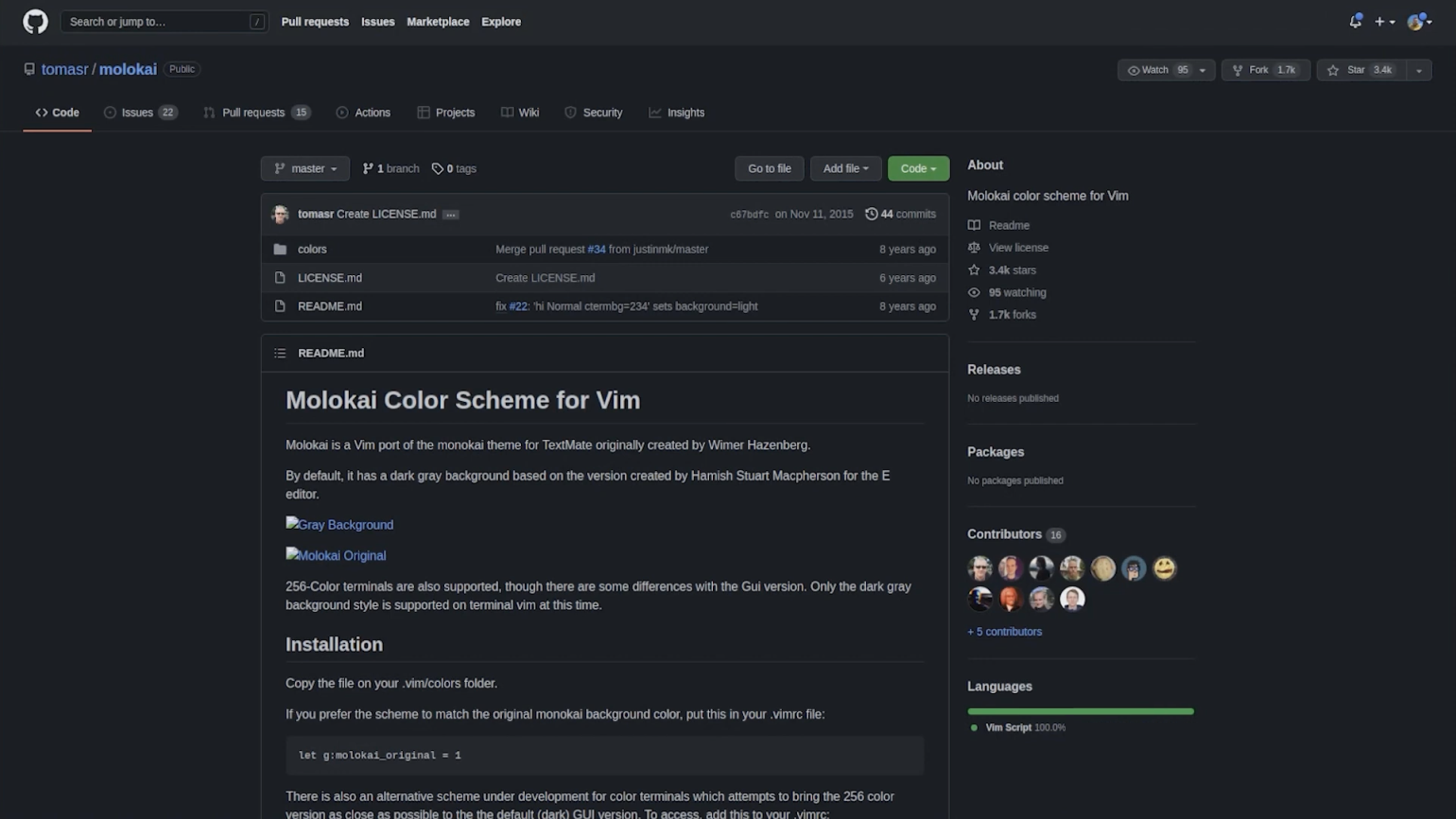Open the Molokai Original image link
Viewport: 1456px width, 819px height.
click(x=336, y=555)
